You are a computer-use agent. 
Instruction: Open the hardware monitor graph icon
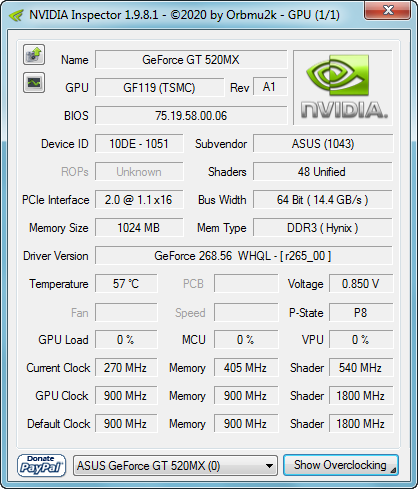(34, 82)
